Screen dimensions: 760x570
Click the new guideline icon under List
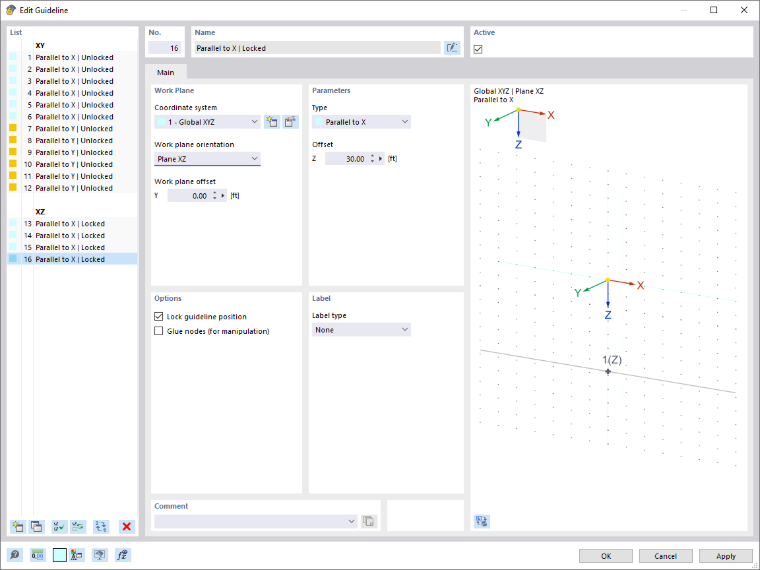(18, 526)
